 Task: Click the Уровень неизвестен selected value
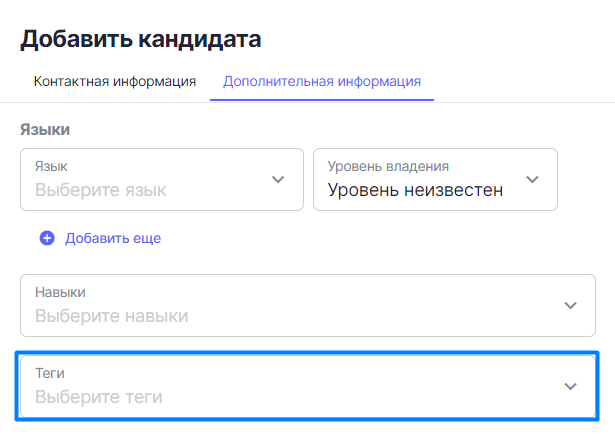(415, 190)
